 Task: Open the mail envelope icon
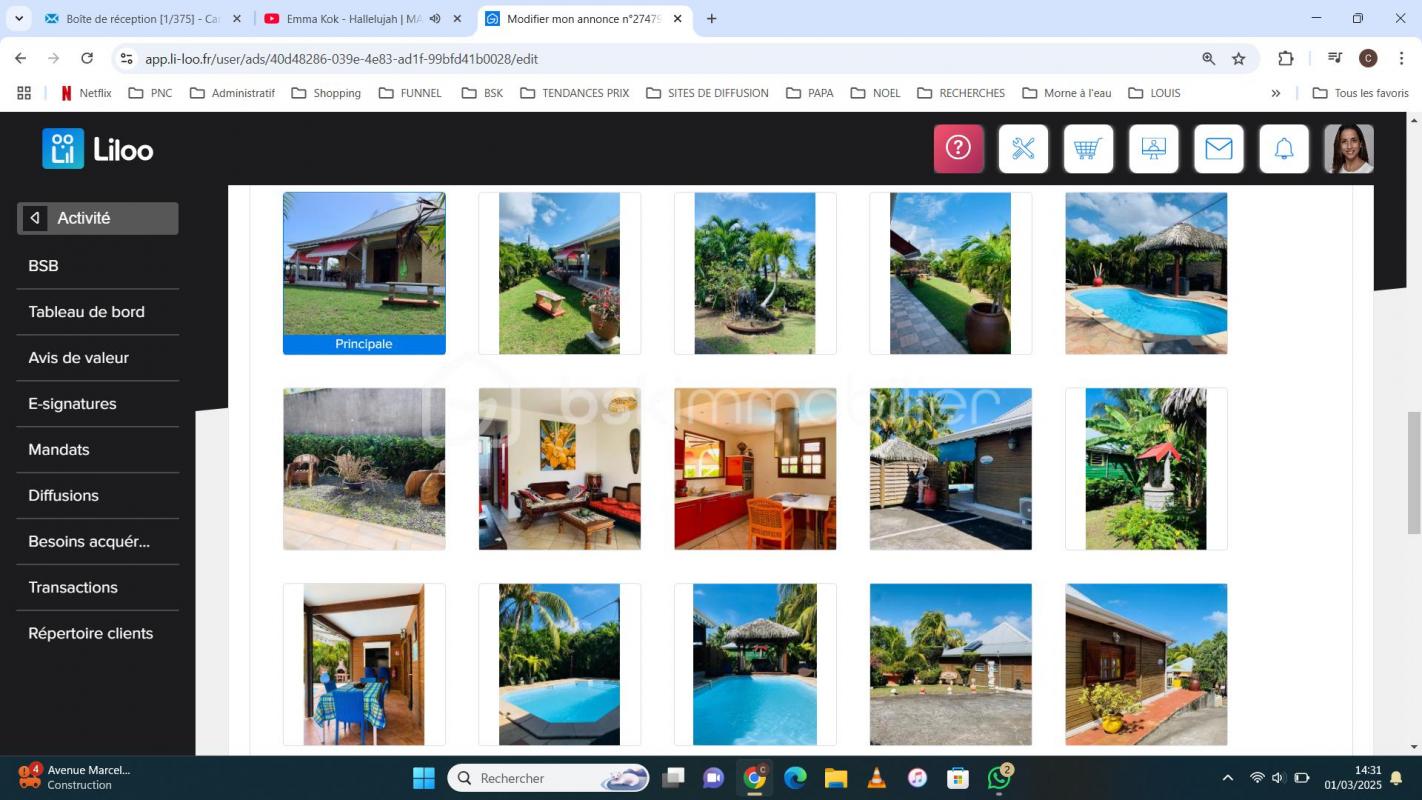pos(1218,149)
